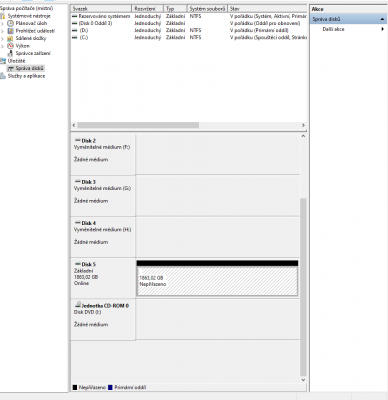The image size is (388, 400).
Task: Click volume list horizontal scrollbar right arrow
Action: (x=303, y=125)
